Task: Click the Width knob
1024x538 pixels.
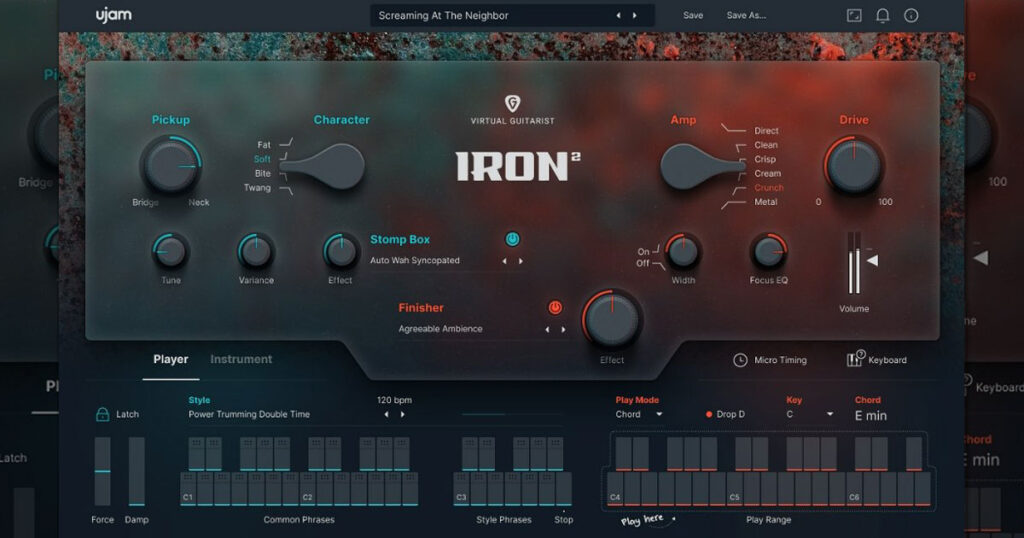Action: pos(683,251)
